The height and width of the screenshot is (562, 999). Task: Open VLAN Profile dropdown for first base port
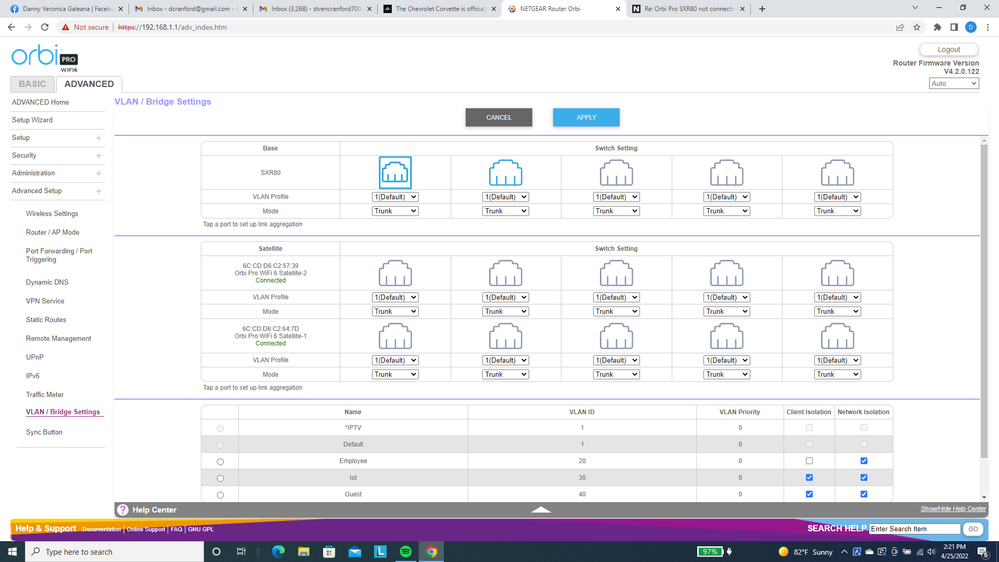395,197
